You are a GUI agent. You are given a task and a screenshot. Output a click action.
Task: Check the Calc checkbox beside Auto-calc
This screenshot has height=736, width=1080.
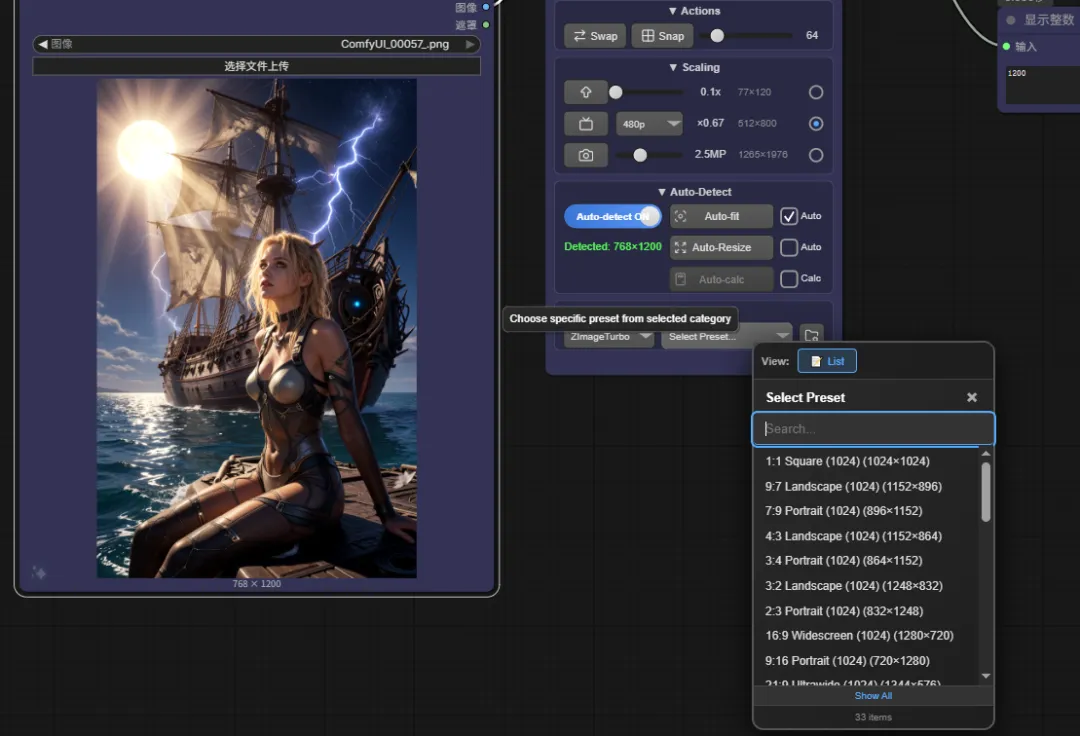pyautogui.click(x=789, y=279)
